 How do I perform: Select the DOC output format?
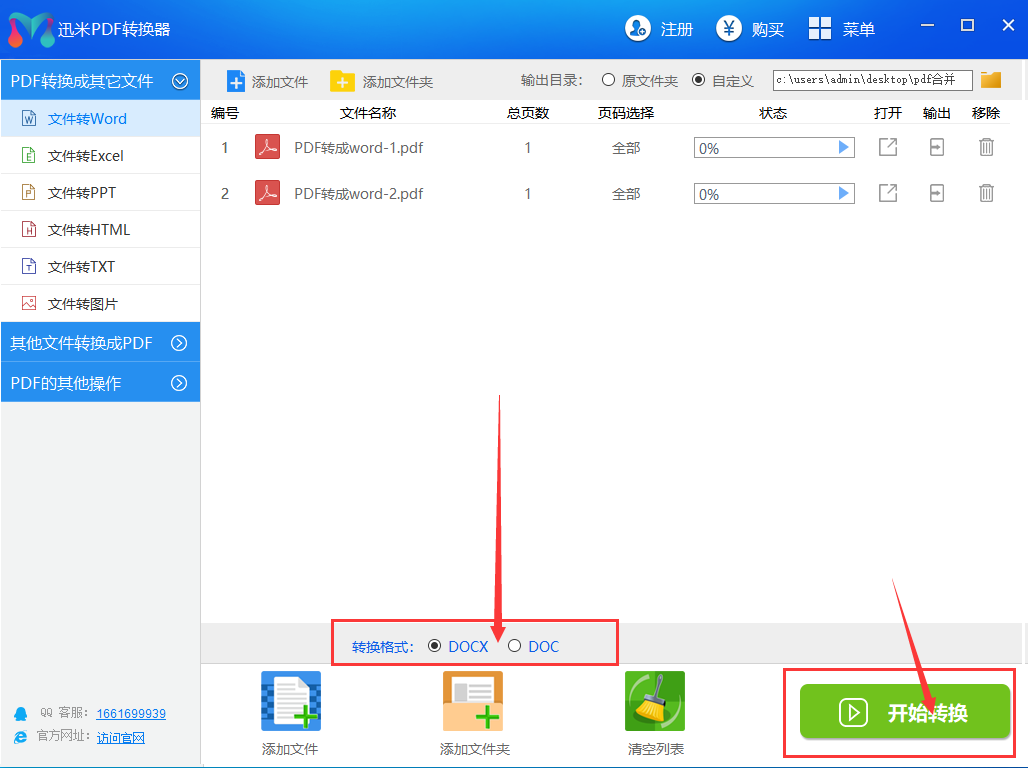(x=515, y=646)
